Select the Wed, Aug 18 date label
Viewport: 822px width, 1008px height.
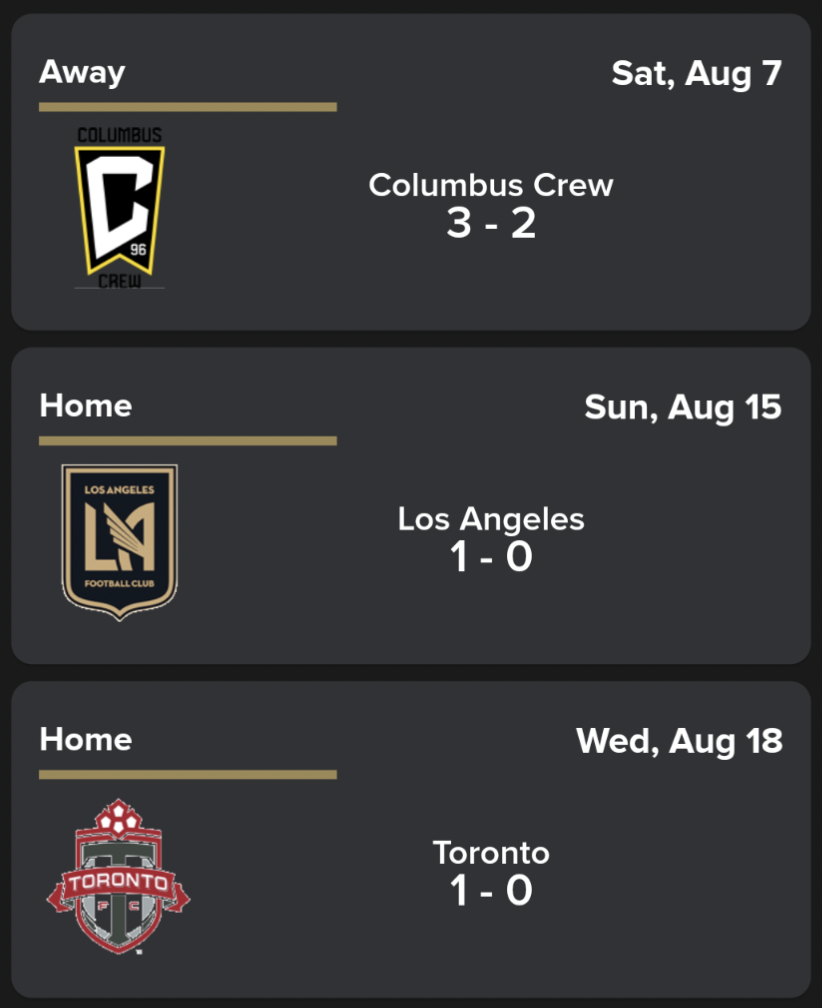tap(679, 741)
